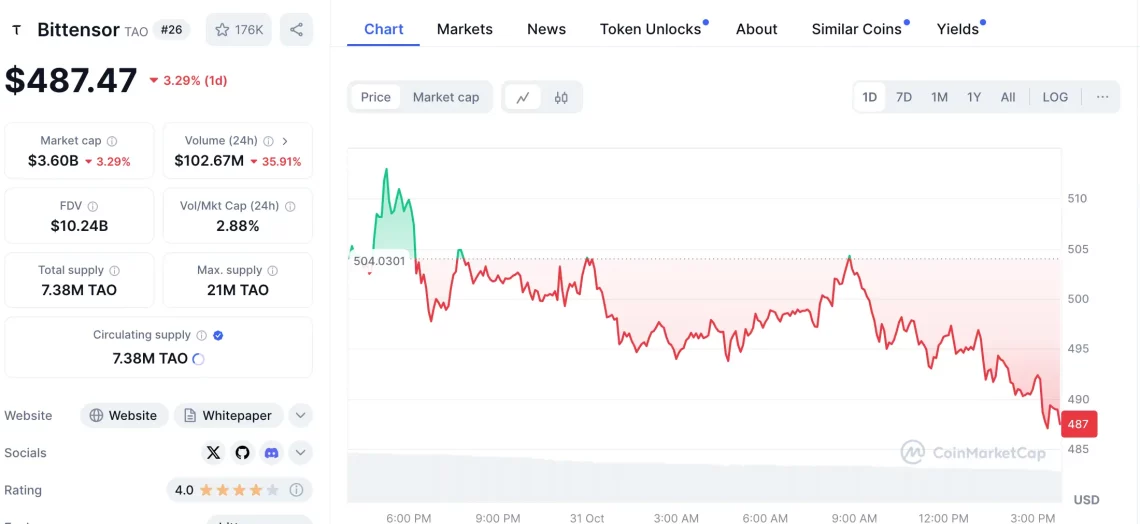Set chart range to 1M
Screen dimensions: 1140x524
tap(939, 97)
